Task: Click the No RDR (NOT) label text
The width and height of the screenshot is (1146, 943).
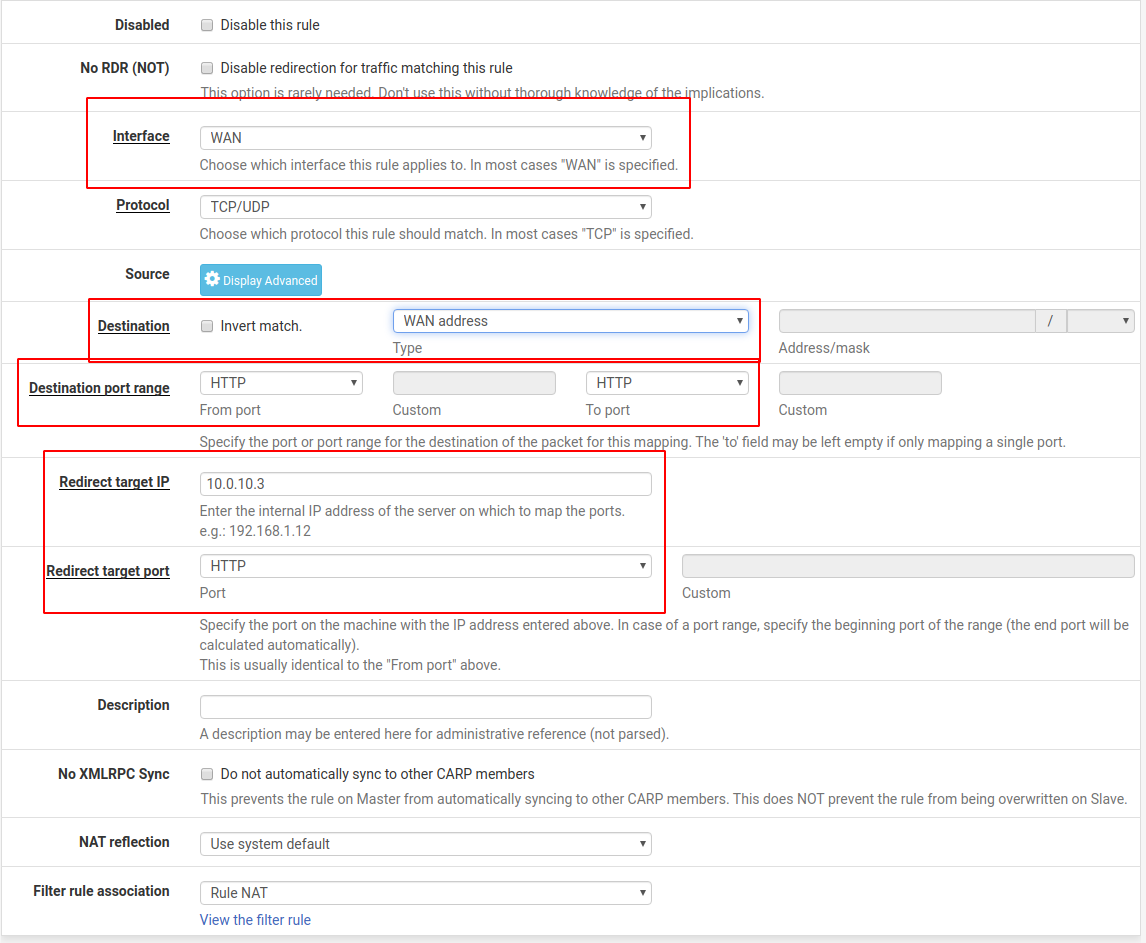Action: click(125, 68)
